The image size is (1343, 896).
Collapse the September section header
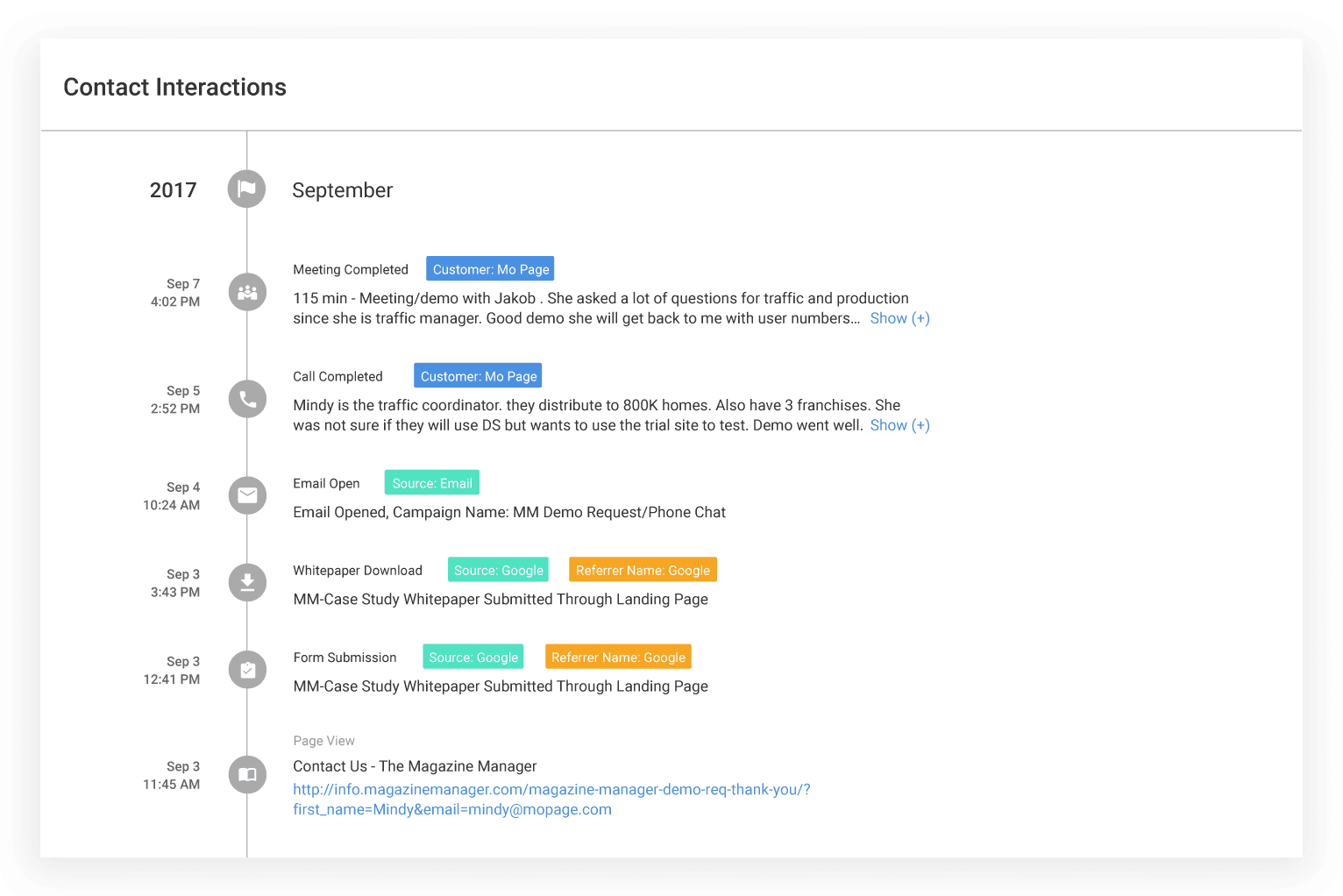342,189
